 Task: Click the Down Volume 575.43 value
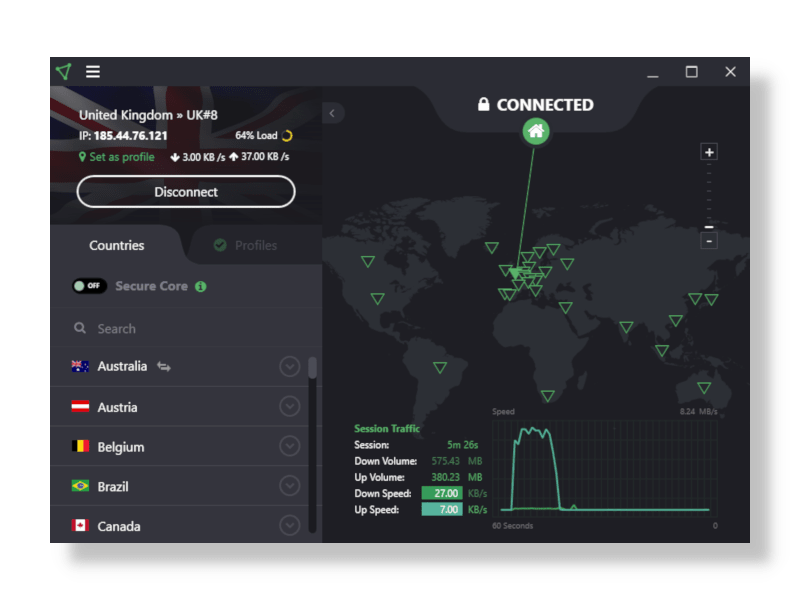point(445,461)
